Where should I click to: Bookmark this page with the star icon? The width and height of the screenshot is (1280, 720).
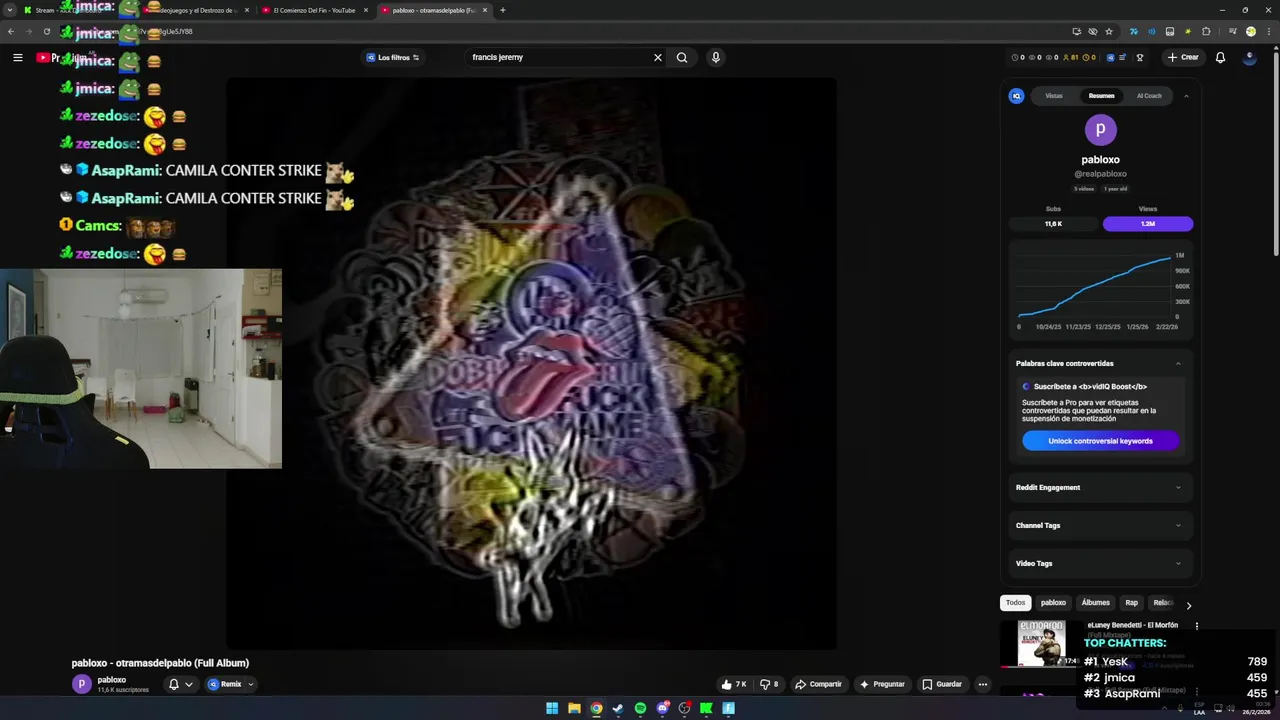(1109, 31)
